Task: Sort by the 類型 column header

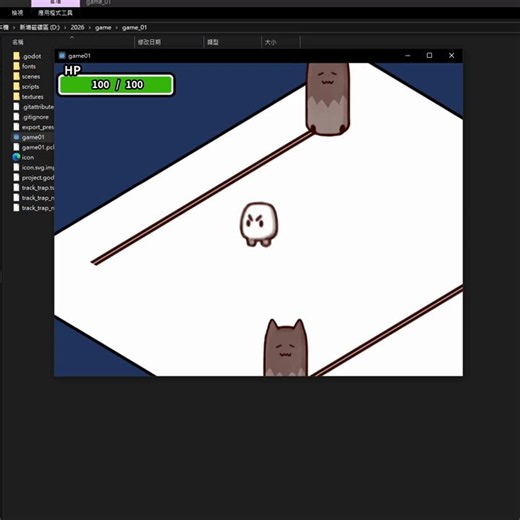Action: (213, 42)
